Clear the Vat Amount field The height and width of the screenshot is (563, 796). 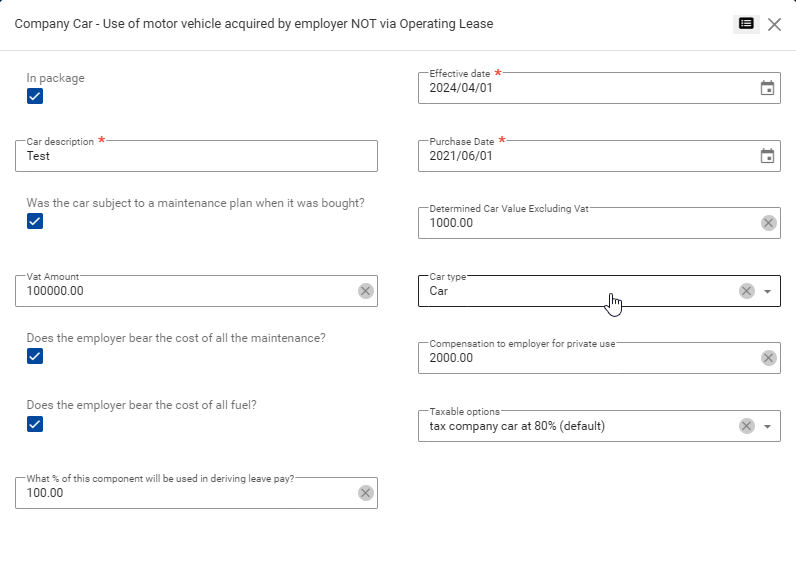366,291
